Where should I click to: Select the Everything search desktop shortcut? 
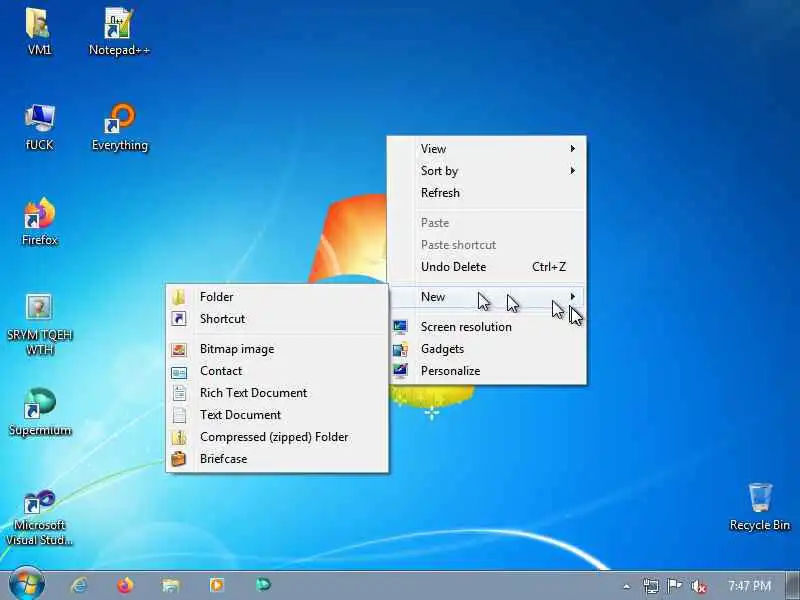[x=120, y=127]
